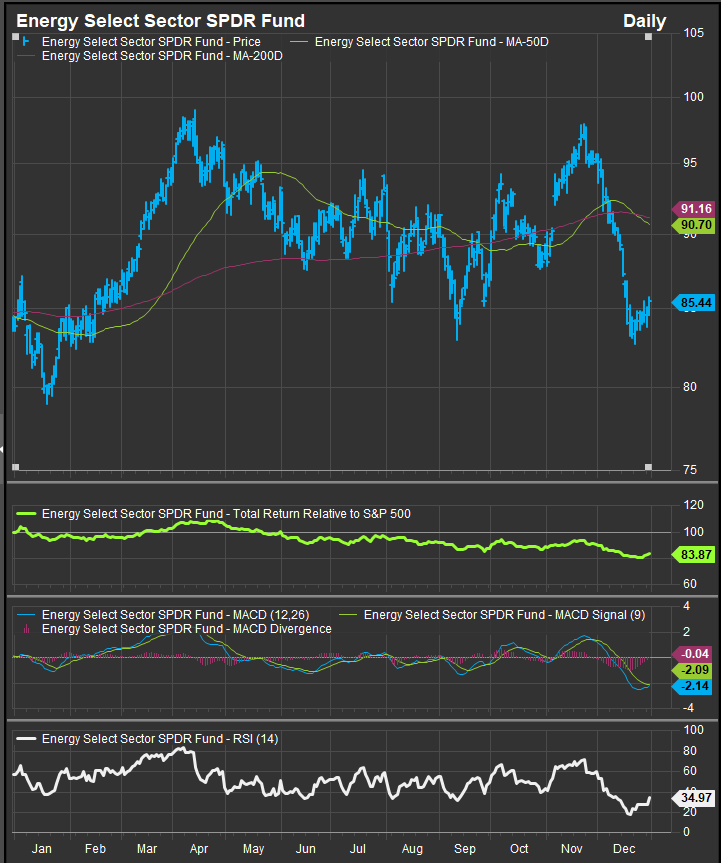Click the Mar label on time axis
This screenshot has width=721, height=863.
147,849
